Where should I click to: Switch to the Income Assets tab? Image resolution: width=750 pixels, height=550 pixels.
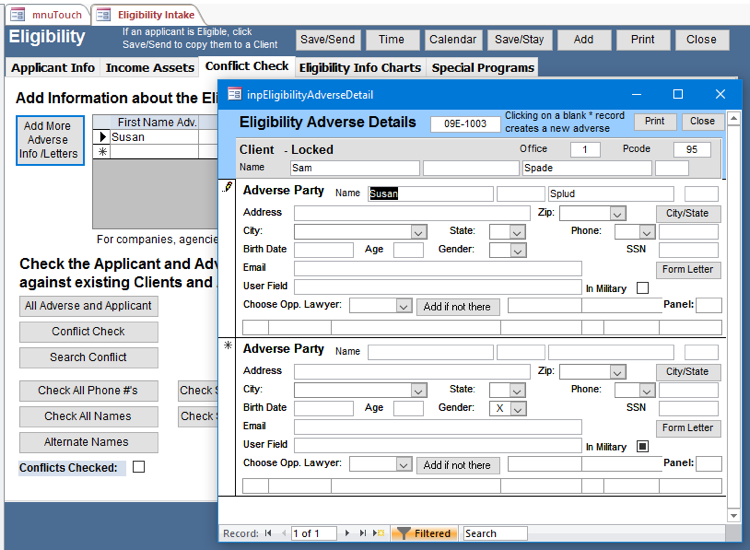150,68
